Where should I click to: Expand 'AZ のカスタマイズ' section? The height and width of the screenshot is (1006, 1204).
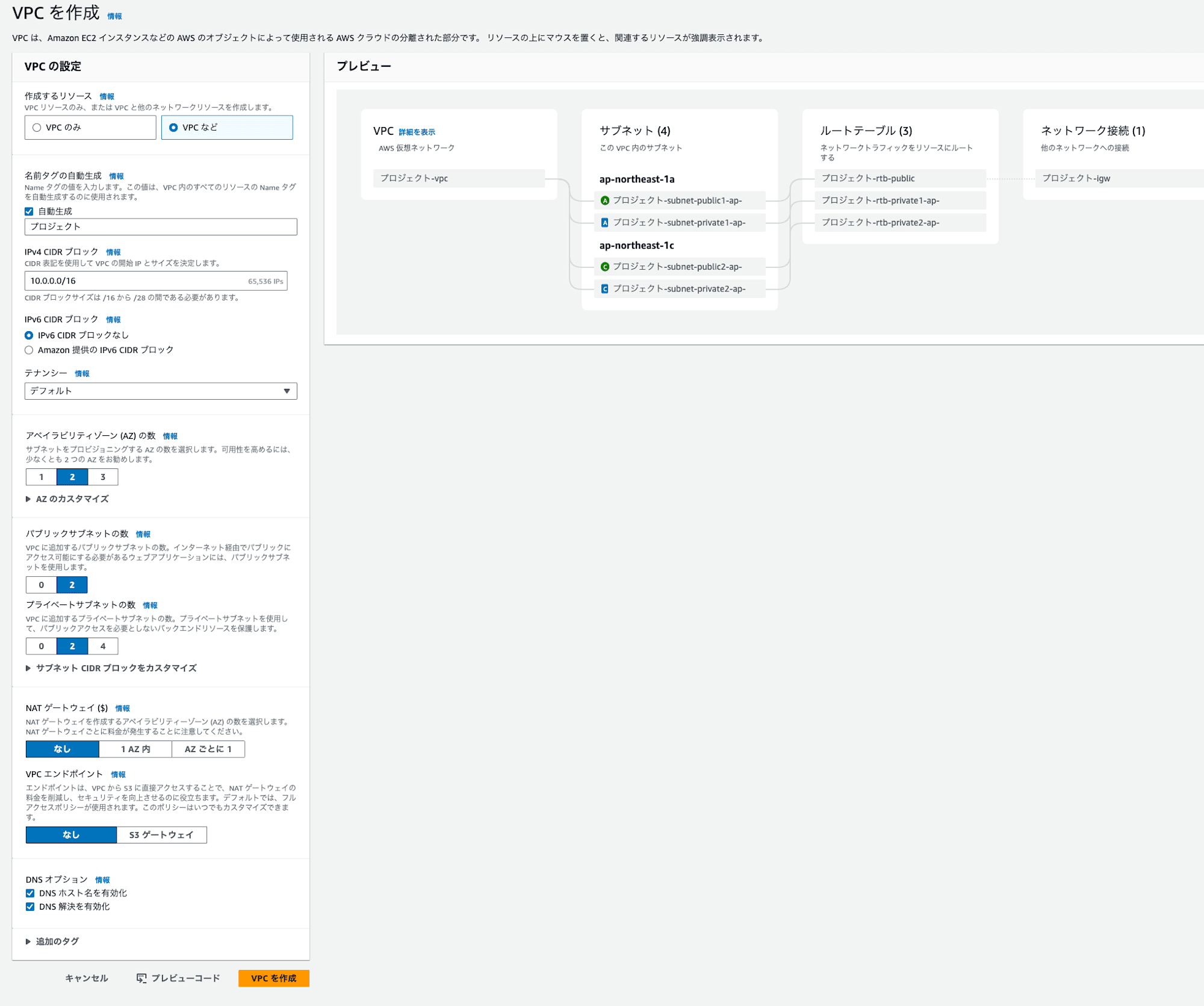(67, 499)
